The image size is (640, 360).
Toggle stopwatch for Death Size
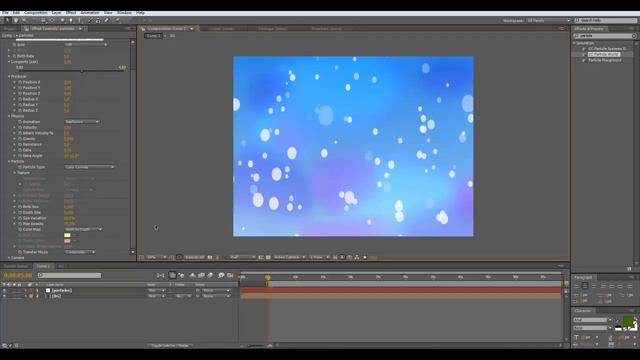pos(20,213)
